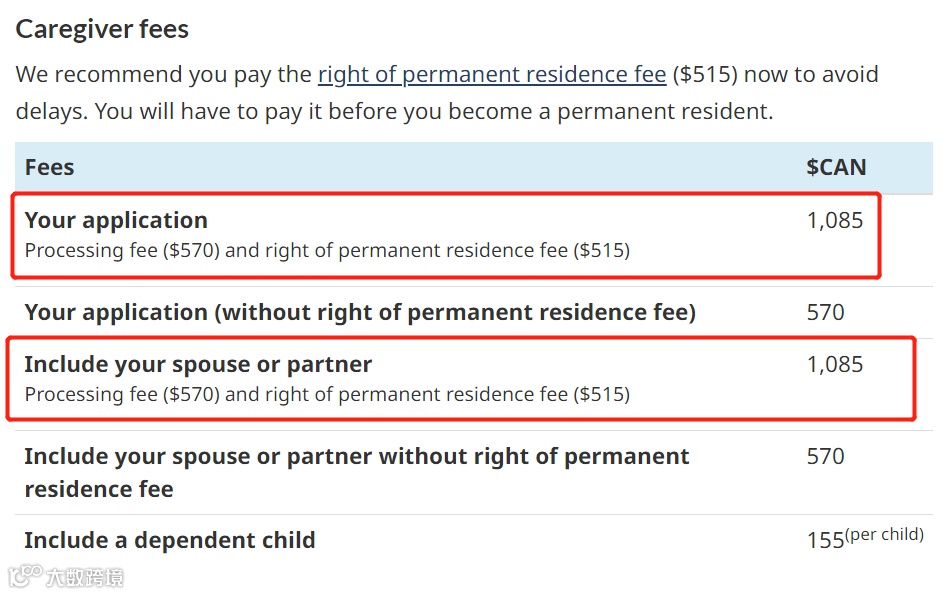Click the Caregiver fees heading
The height and width of the screenshot is (595, 949).
tap(102, 29)
